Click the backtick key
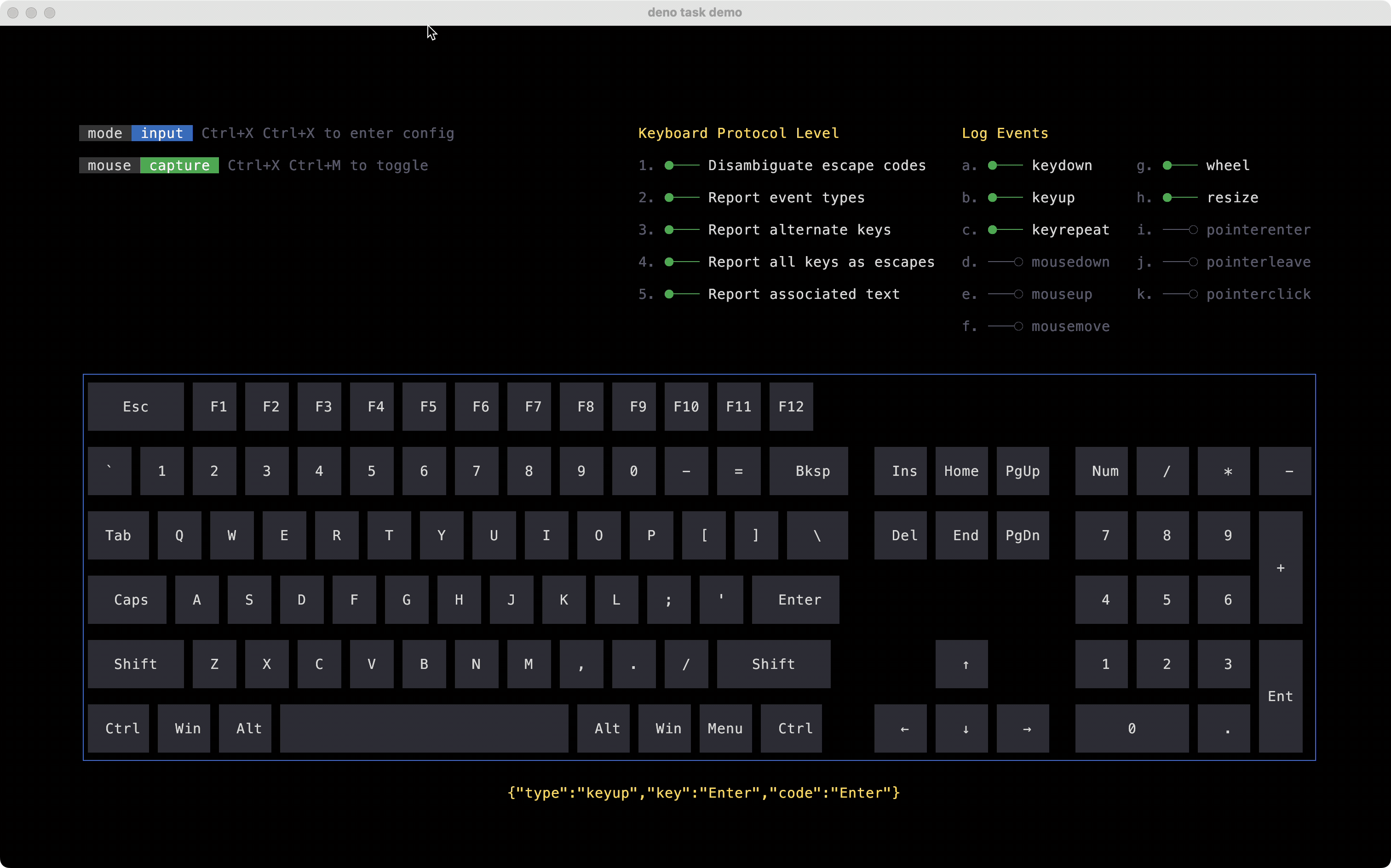This screenshot has width=1391, height=868. [109, 471]
